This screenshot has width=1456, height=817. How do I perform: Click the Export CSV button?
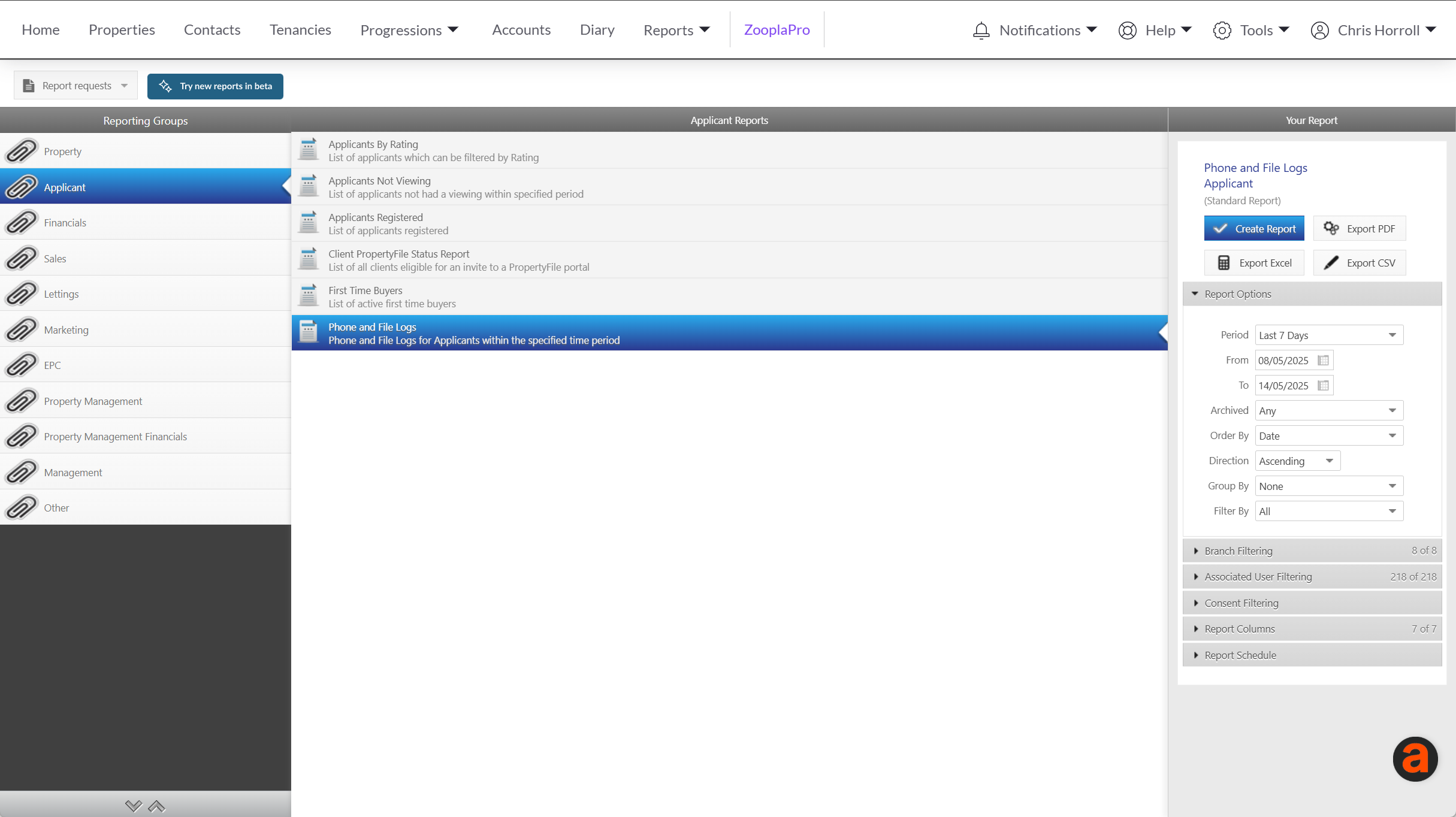pyautogui.click(x=1360, y=262)
